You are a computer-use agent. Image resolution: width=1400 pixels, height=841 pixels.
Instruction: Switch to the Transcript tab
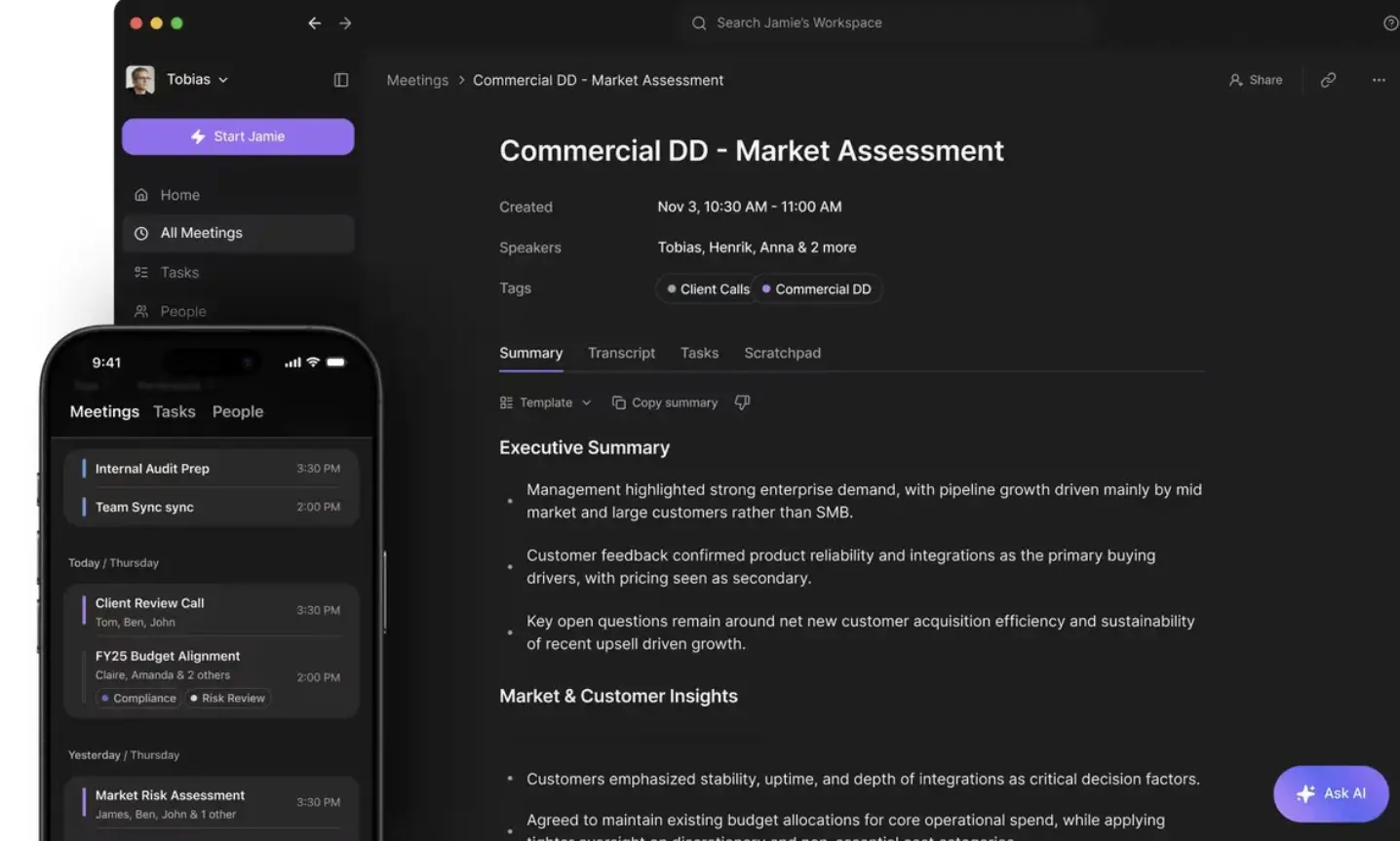tap(621, 353)
